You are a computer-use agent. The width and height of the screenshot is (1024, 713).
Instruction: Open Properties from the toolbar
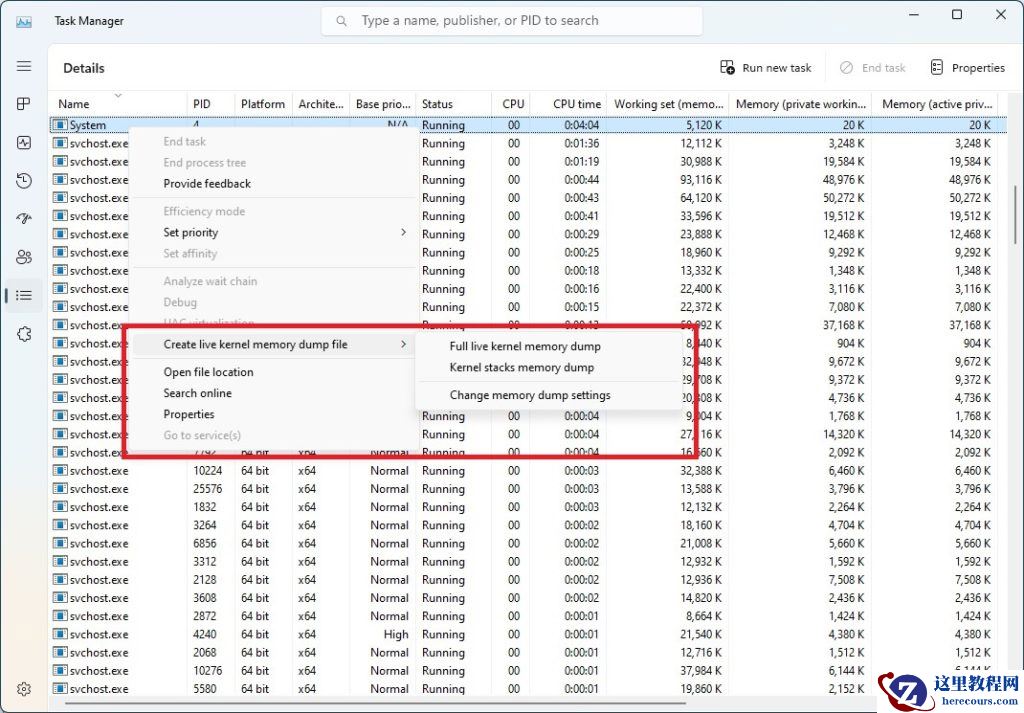pyautogui.click(x=967, y=67)
